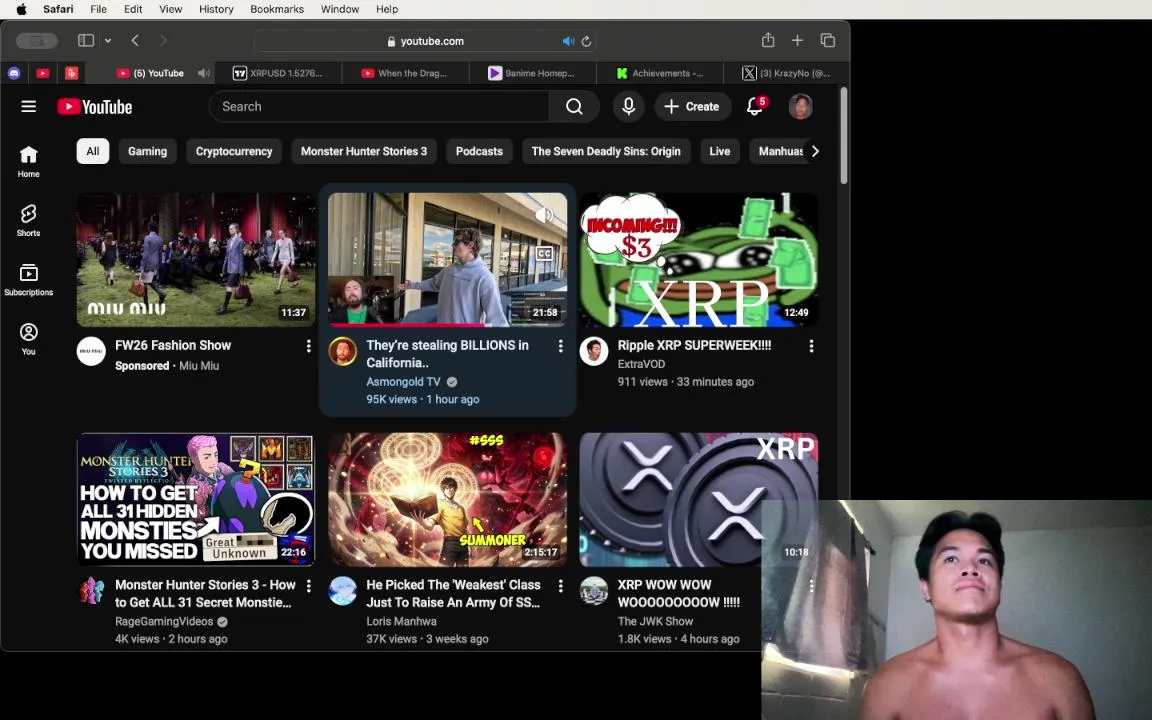Screen dimensions: 1152x720
Task: Select the All filter chip
Action: [x=93, y=151]
